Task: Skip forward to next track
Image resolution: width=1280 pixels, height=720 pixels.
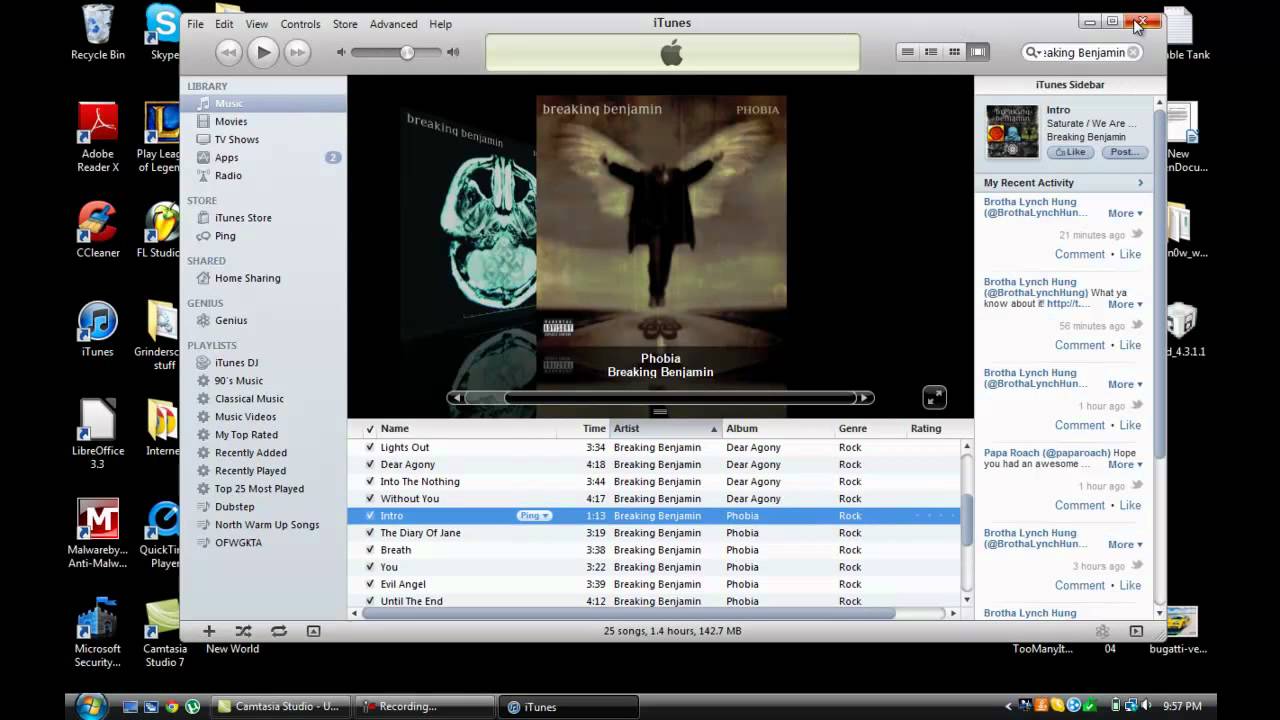Action: point(297,52)
